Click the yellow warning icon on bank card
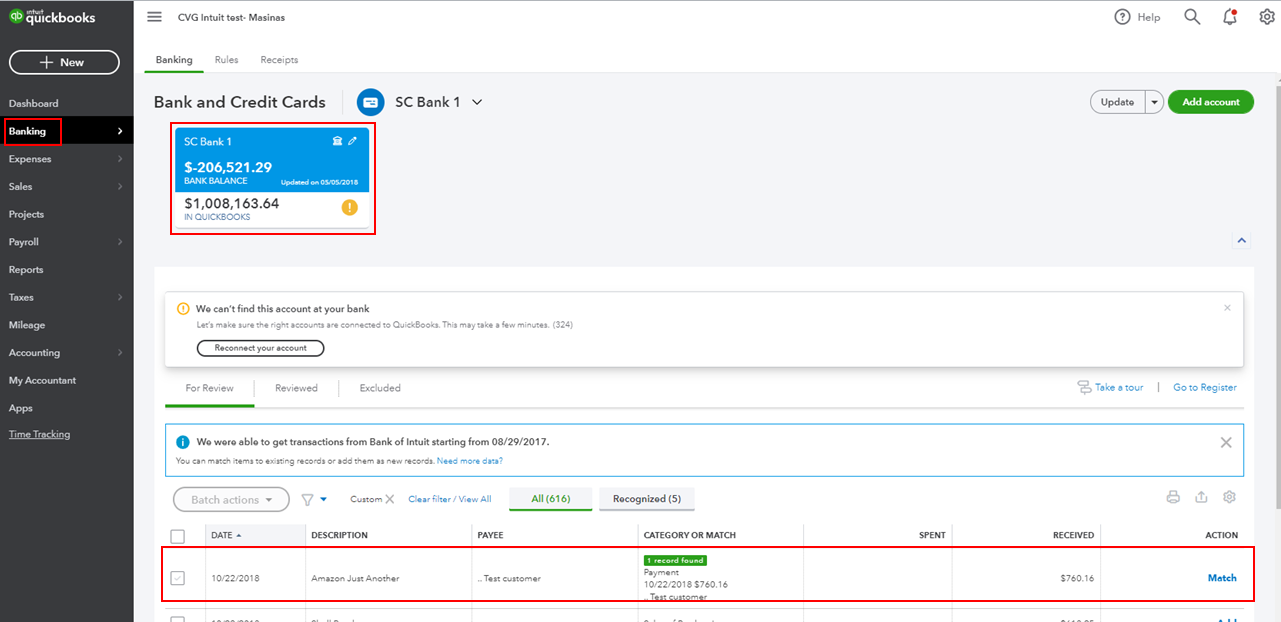This screenshot has height=622, width=1281. (349, 208)
